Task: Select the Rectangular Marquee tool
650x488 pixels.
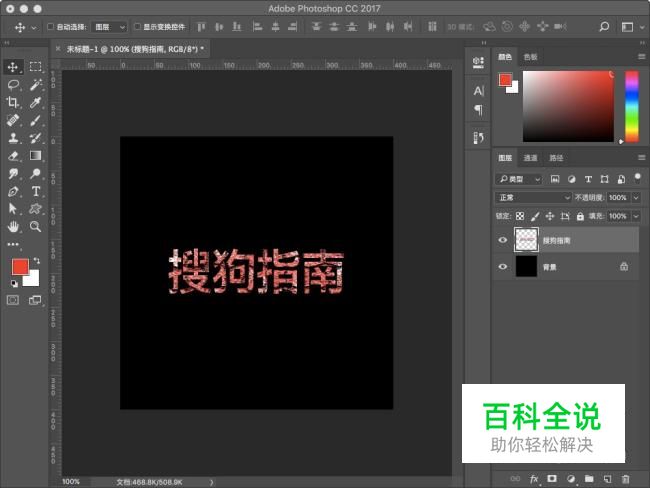Action: tap(35, 67)
